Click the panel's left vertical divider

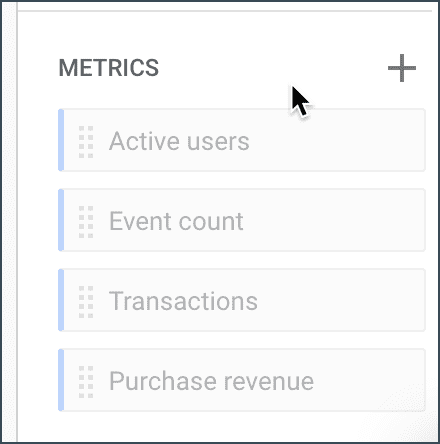[17, 222]
